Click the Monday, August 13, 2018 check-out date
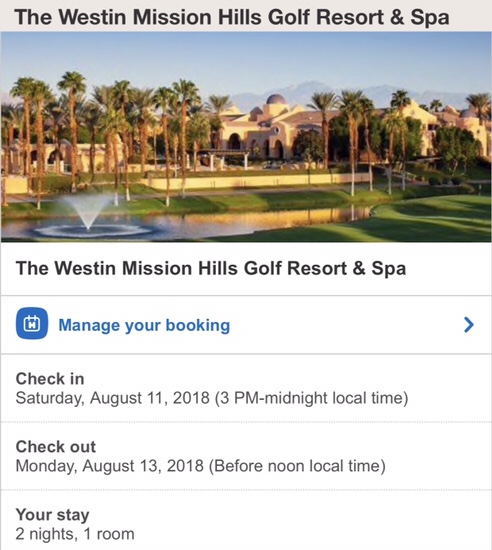The width and height of the screenshot is (492, 550). (x=109, y=466)
